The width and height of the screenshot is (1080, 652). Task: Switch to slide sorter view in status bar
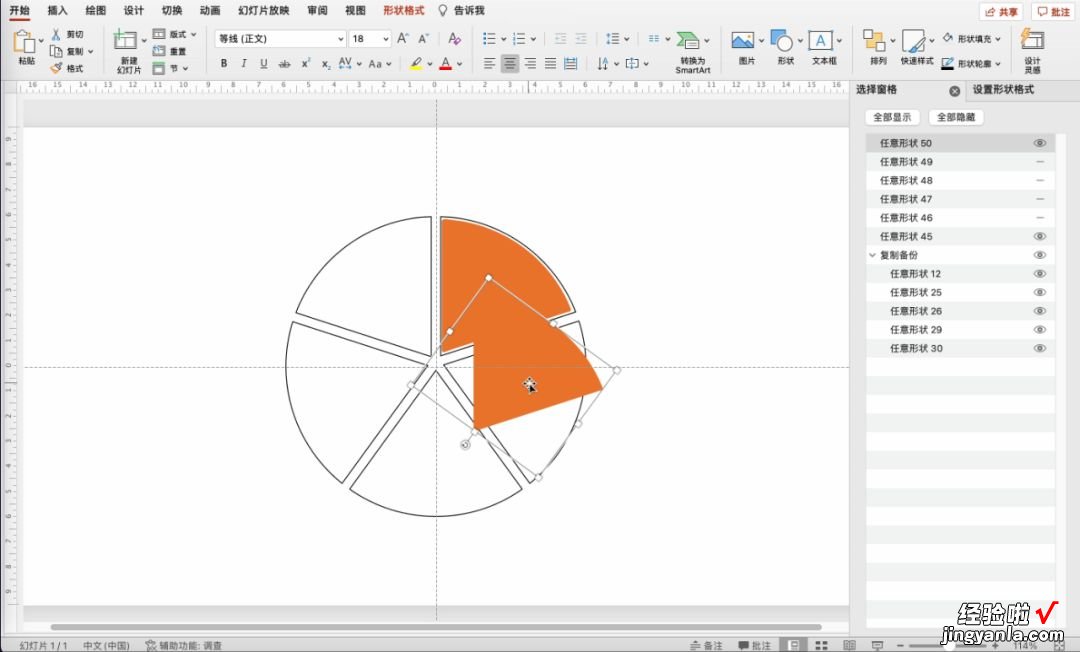coord(821,646)
